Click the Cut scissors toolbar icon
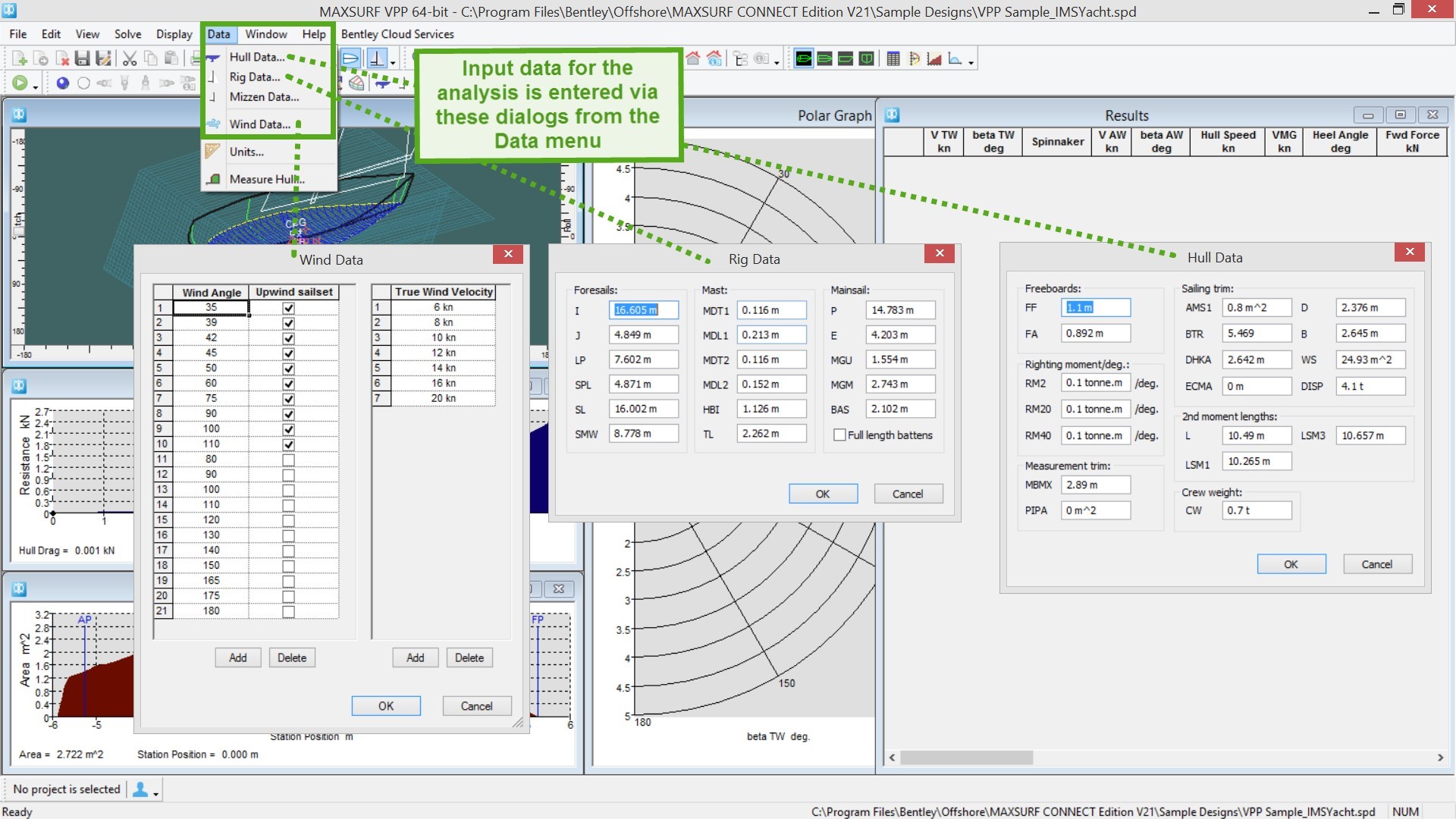Screen dimensions: 1456x819 tap(129, 58)
